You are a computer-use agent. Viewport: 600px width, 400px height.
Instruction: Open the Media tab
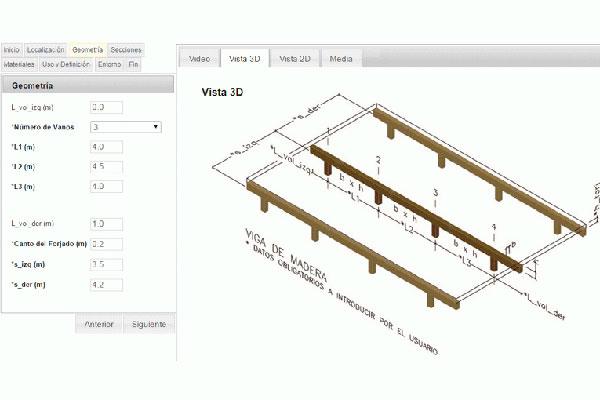click(341, 58)
